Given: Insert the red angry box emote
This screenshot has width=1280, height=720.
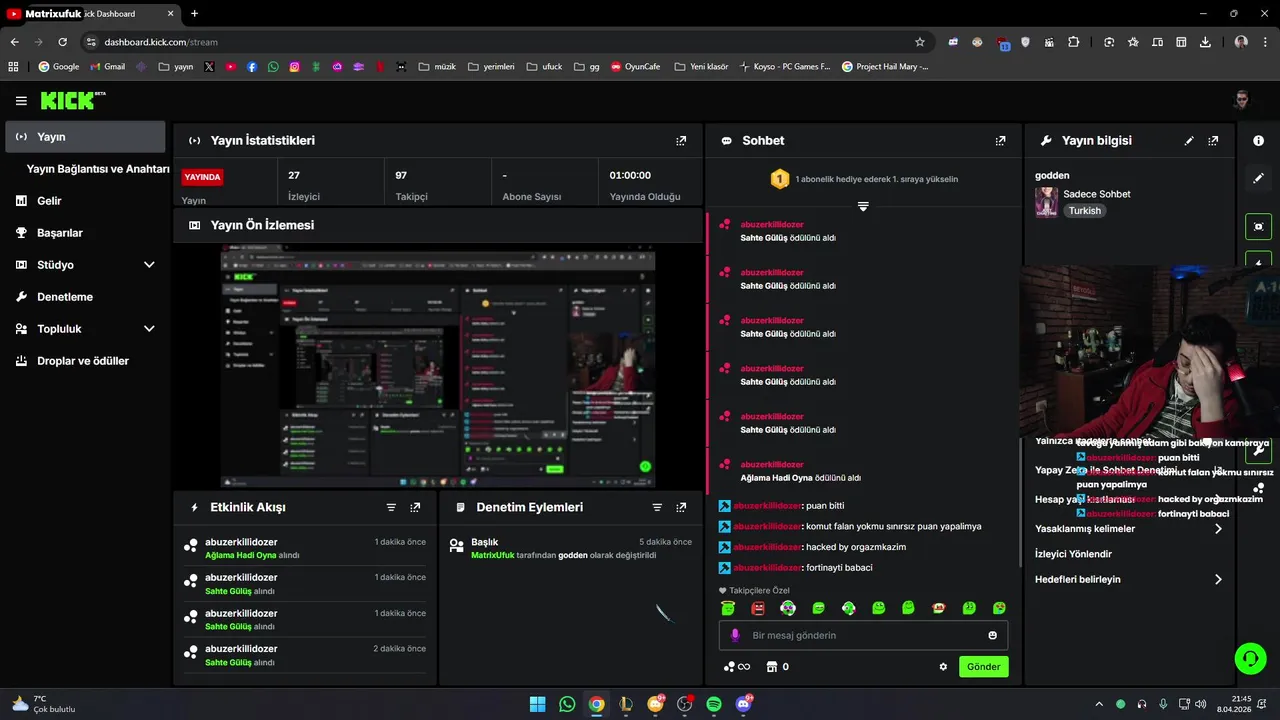Looking at the screenshot, I should coord(758,608).
